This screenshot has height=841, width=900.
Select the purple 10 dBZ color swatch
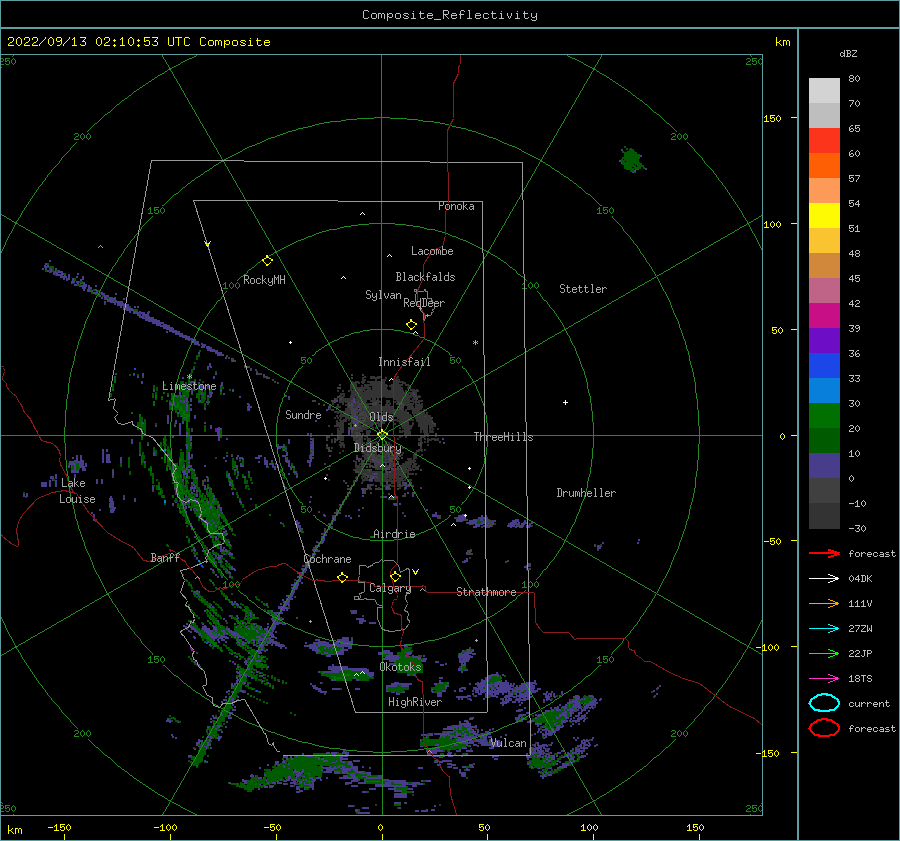(824, 465)
